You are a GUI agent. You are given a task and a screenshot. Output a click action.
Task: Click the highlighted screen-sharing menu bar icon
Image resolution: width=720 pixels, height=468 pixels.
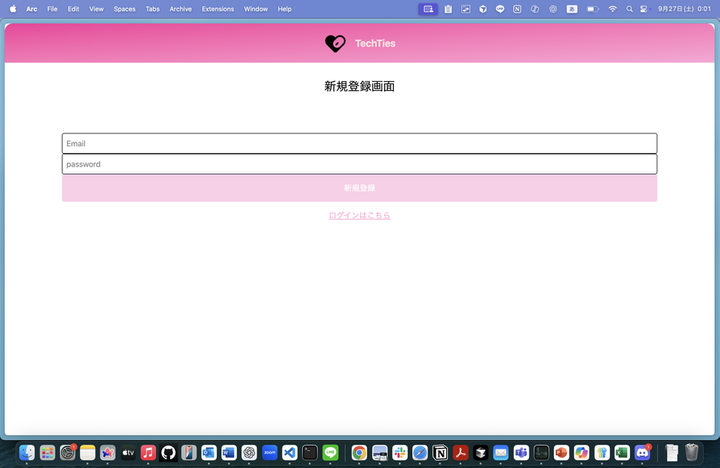(x=428, y=9)
